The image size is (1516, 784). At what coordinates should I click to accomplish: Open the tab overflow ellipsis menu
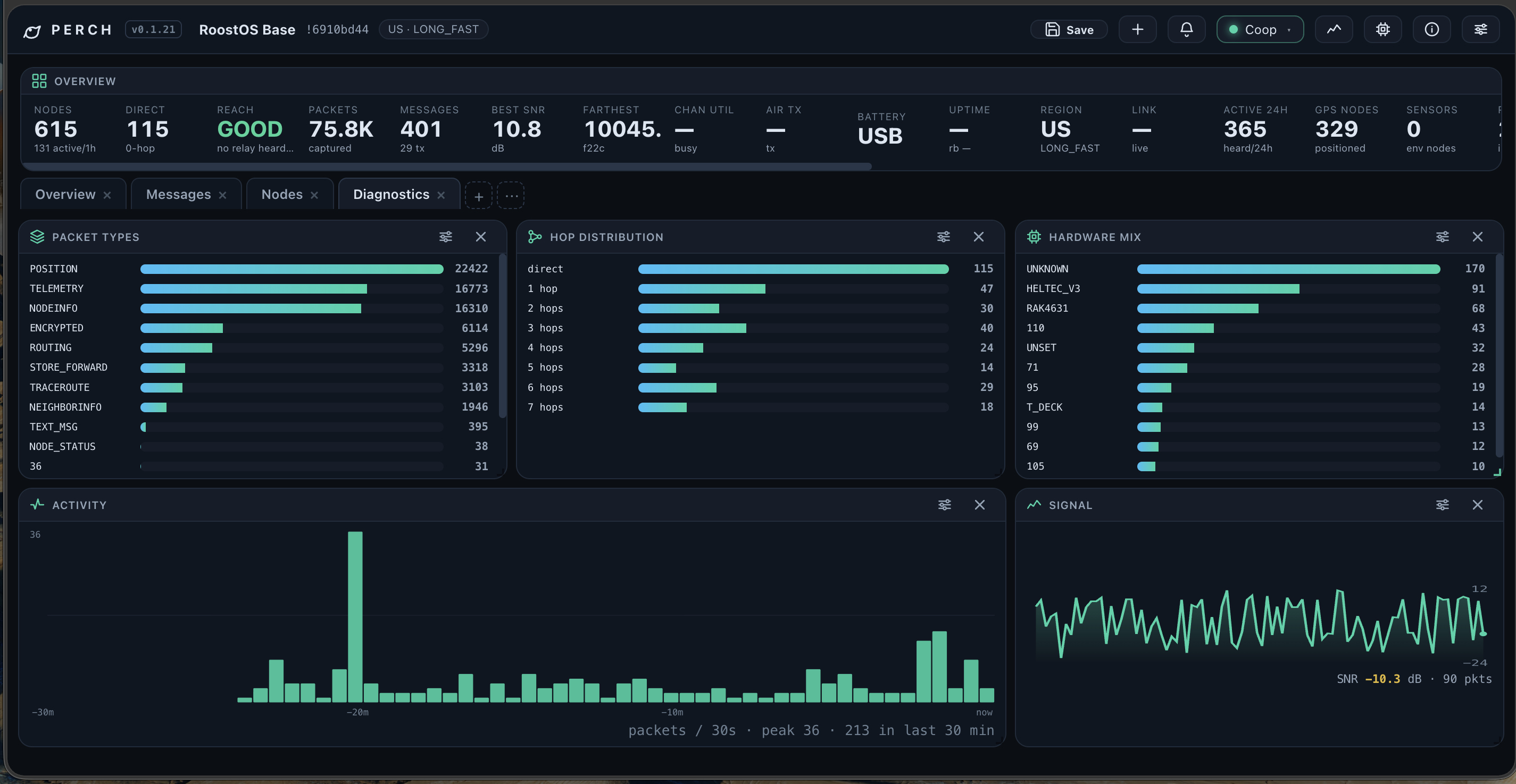tap(511, 196)
